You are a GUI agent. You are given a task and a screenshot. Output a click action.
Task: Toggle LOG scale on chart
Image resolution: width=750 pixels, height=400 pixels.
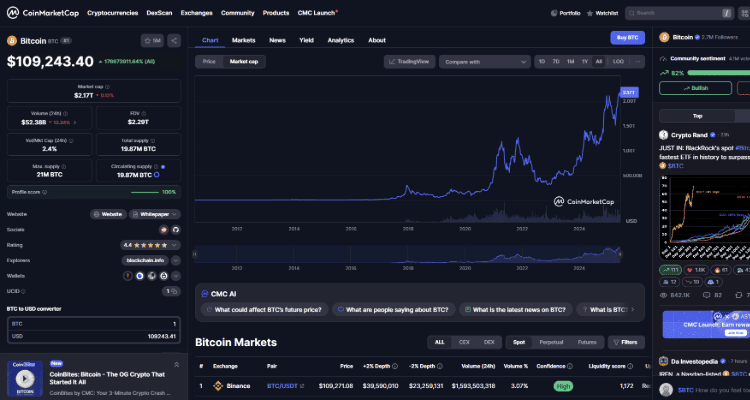[x=618, y=62]
